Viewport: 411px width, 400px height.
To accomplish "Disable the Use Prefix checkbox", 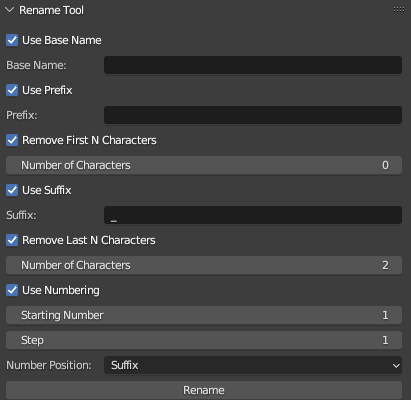I will tap(12, 90).
